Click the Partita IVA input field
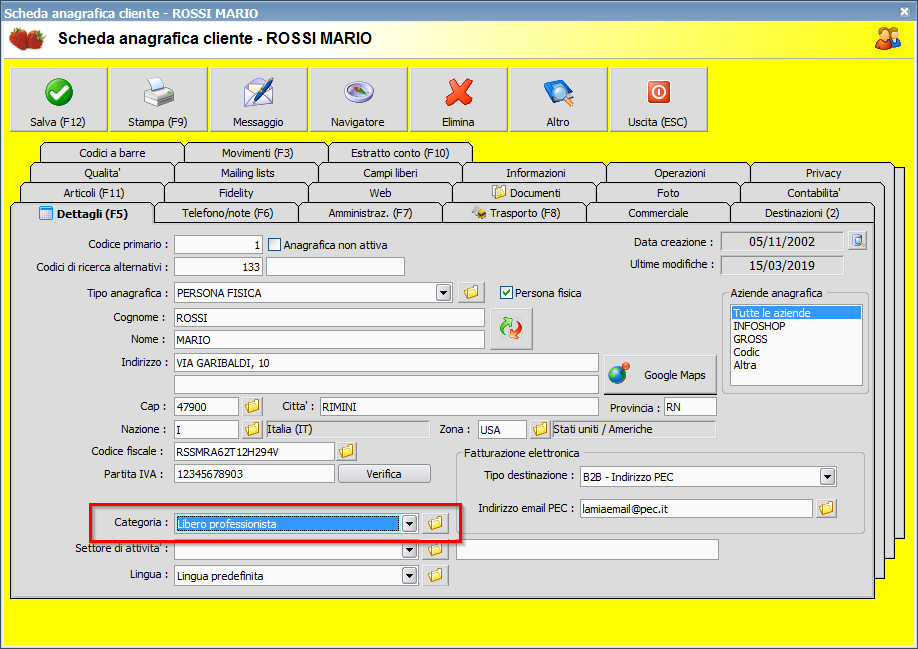This screenshot has width=918, height=649. click(254, 473)
